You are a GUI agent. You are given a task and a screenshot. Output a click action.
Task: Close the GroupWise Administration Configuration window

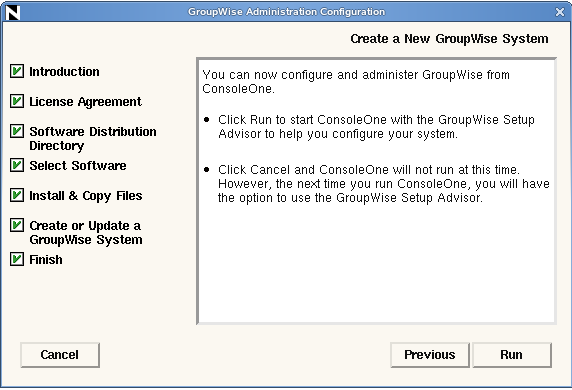tap(560, 12)
